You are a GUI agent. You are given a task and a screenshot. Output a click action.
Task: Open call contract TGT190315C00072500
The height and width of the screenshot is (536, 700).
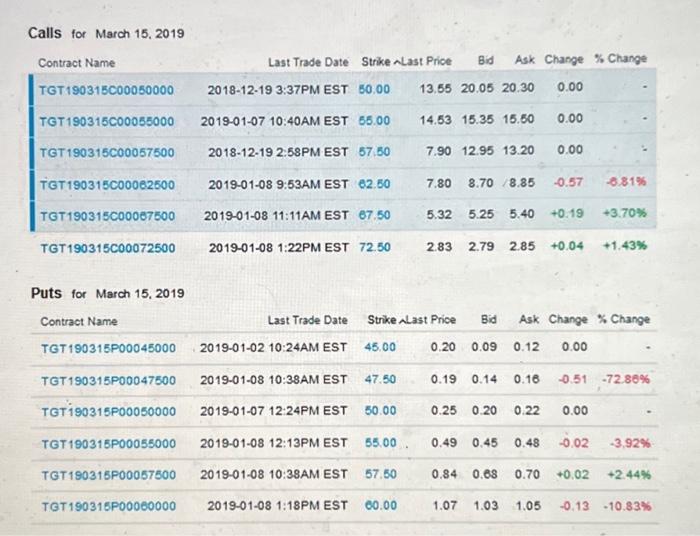(108, 248)
